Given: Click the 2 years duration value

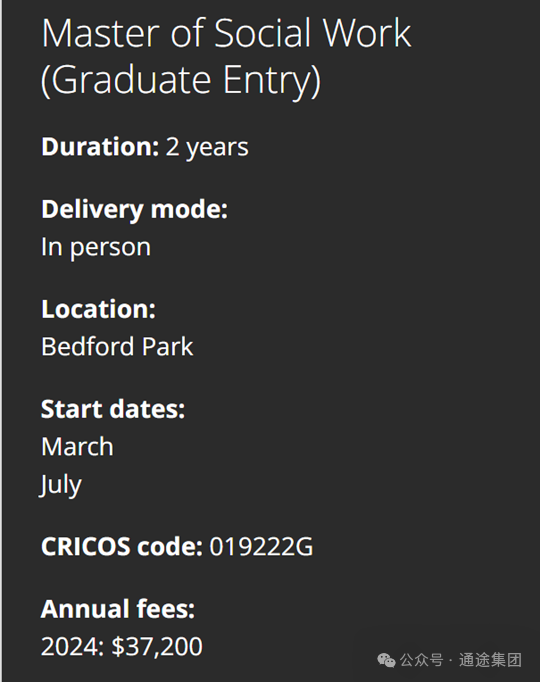Looking at the screenshot, I should (x=207, y=148).
